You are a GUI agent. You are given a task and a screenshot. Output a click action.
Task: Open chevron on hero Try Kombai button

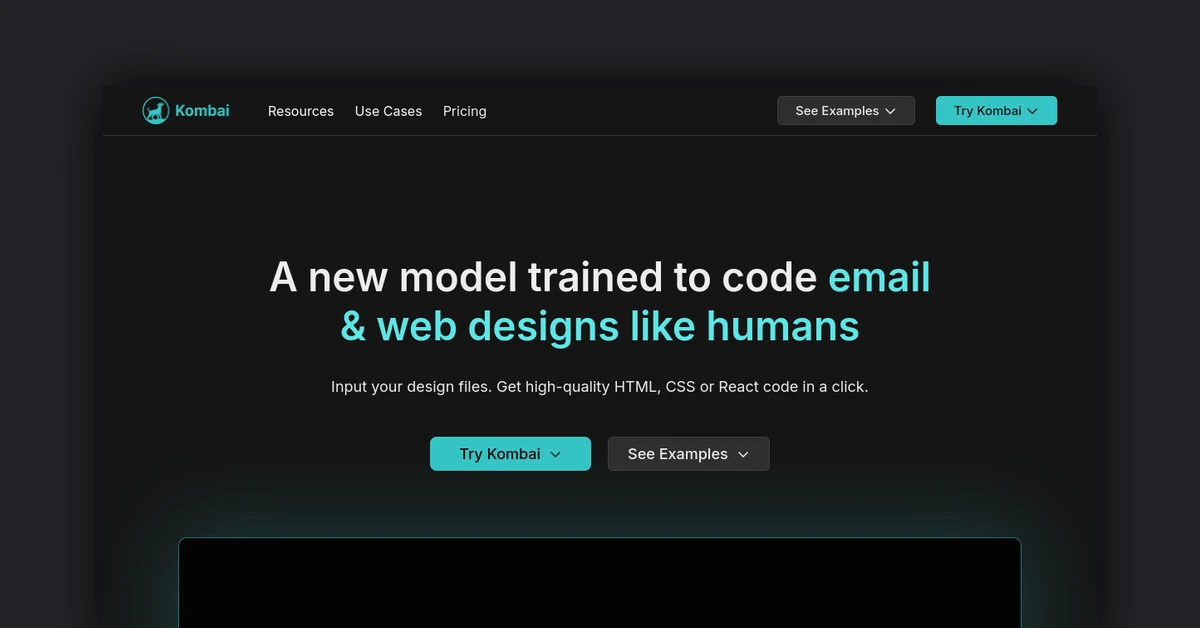point(556,454)
